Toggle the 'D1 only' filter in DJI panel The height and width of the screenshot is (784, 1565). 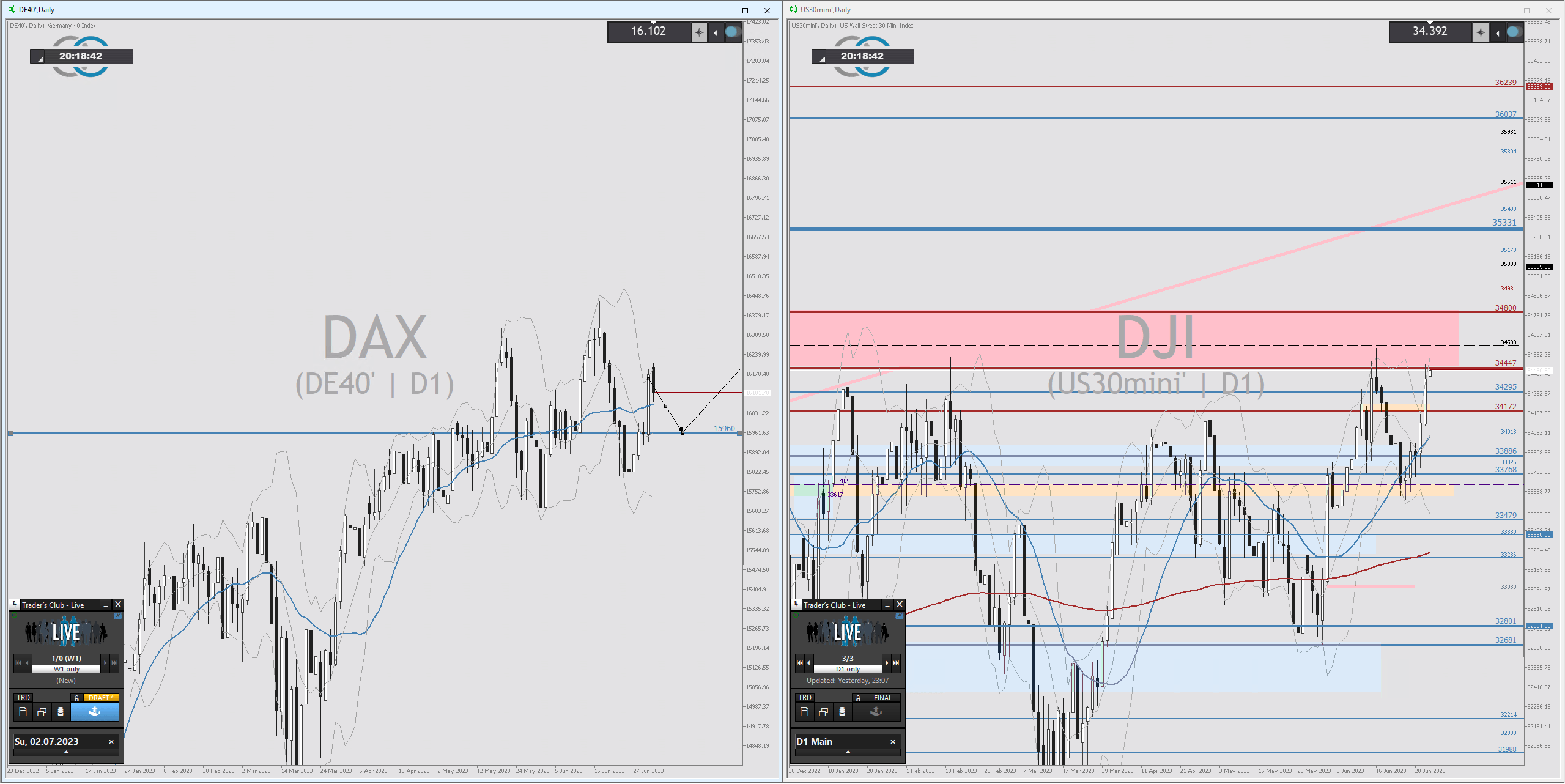point(848,669)
